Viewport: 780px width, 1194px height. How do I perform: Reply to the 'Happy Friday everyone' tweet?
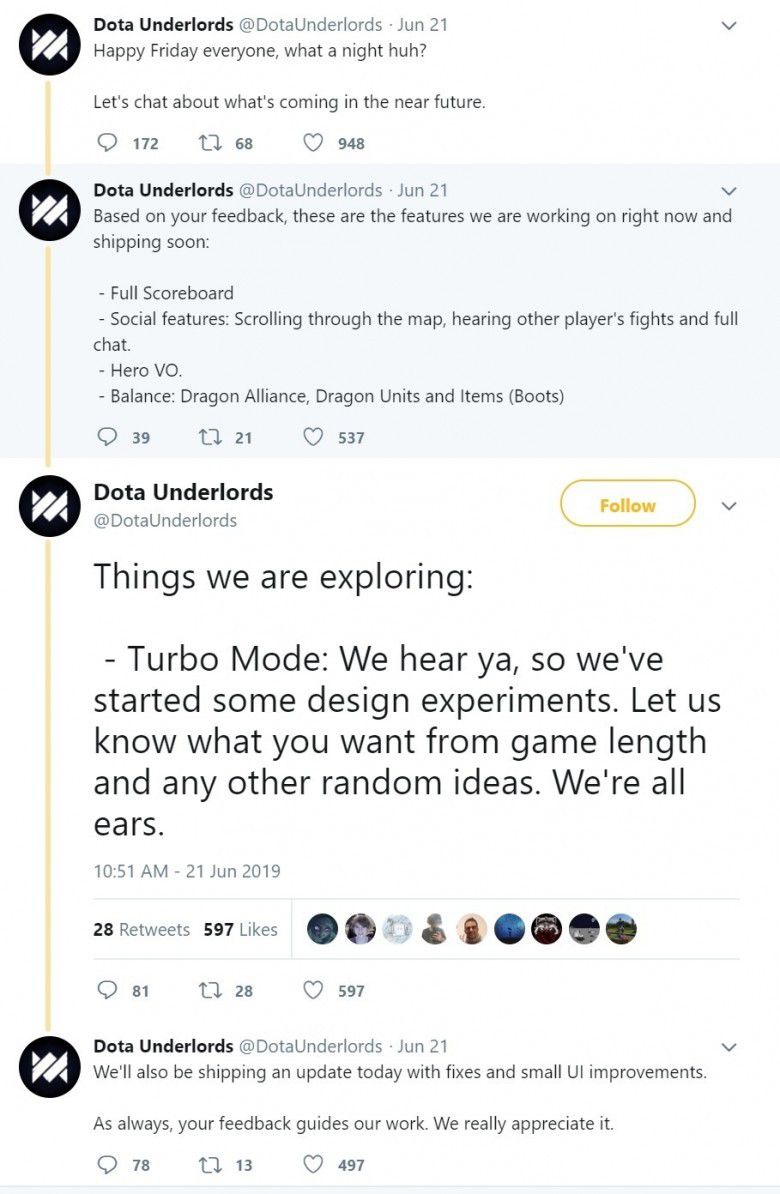pyautogui.click(x=108, y=143)
